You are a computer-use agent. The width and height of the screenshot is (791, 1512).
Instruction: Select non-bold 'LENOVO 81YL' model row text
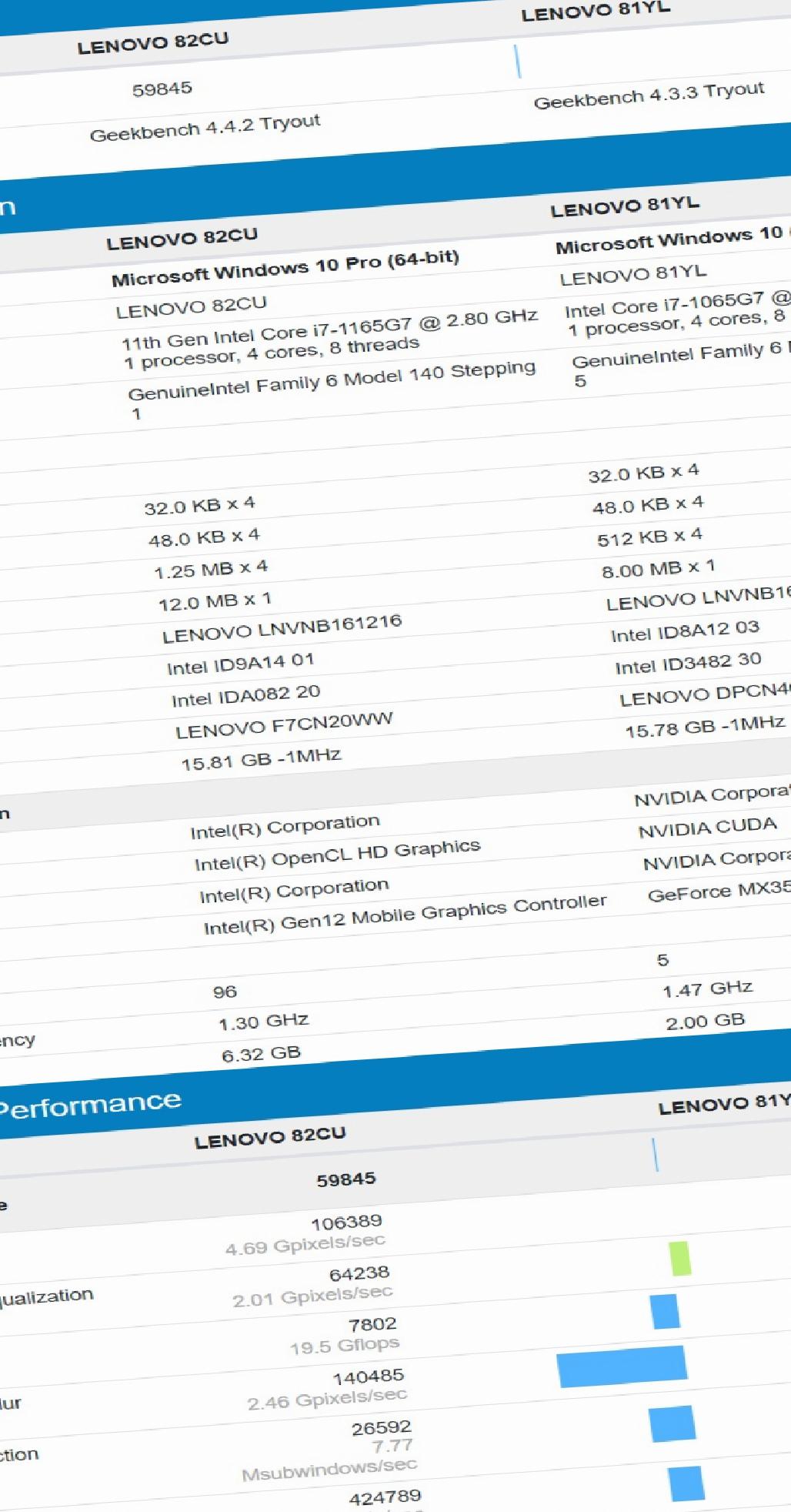(x=632, y=275)
